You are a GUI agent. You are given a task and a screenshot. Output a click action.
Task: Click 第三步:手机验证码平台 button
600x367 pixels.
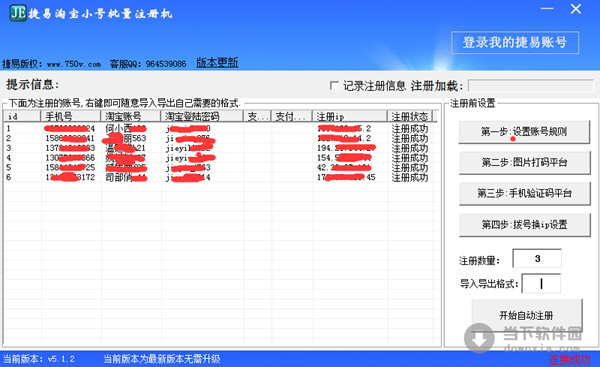524,193
